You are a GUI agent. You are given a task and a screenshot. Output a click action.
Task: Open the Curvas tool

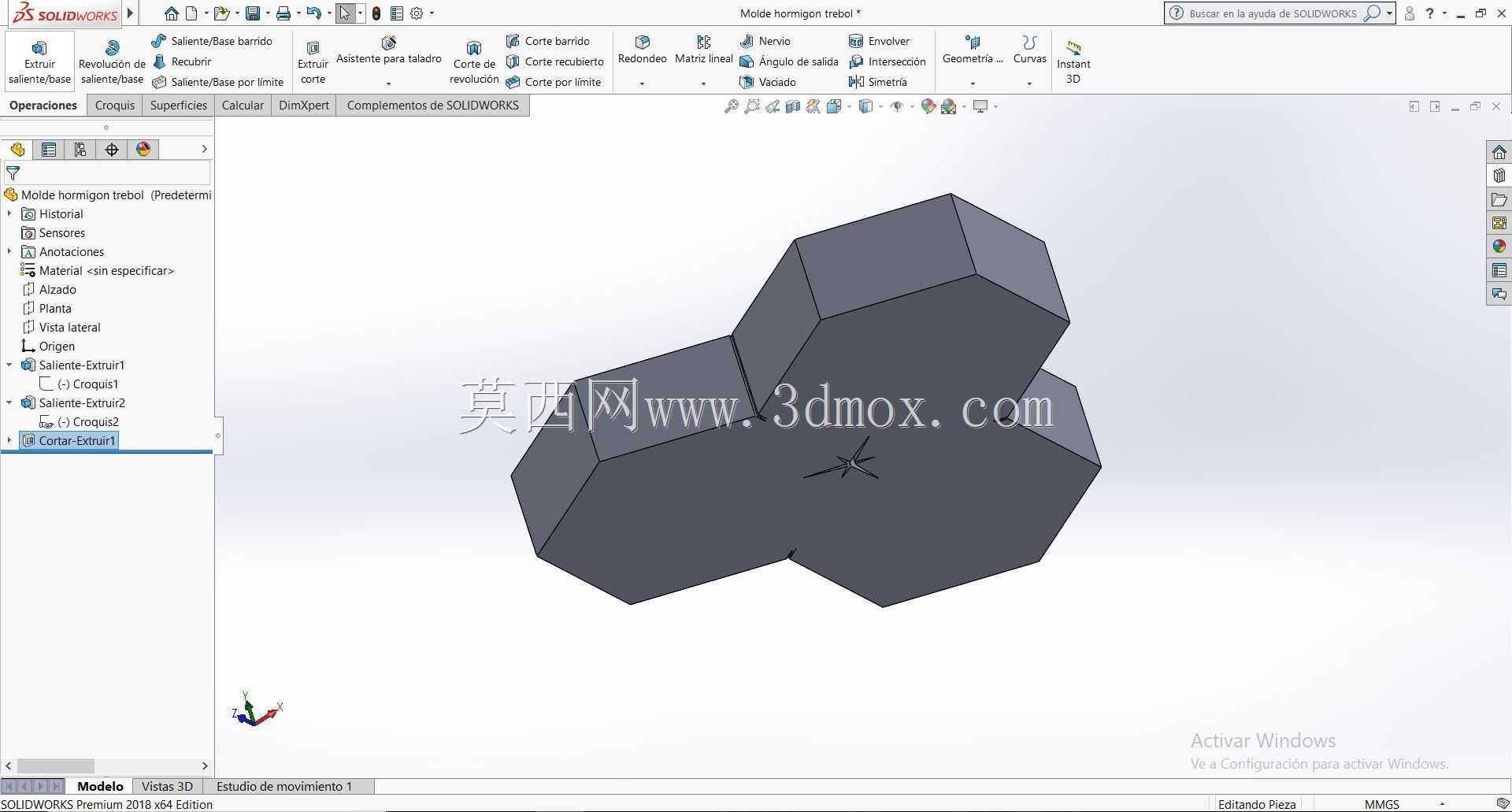point(1029,51)
